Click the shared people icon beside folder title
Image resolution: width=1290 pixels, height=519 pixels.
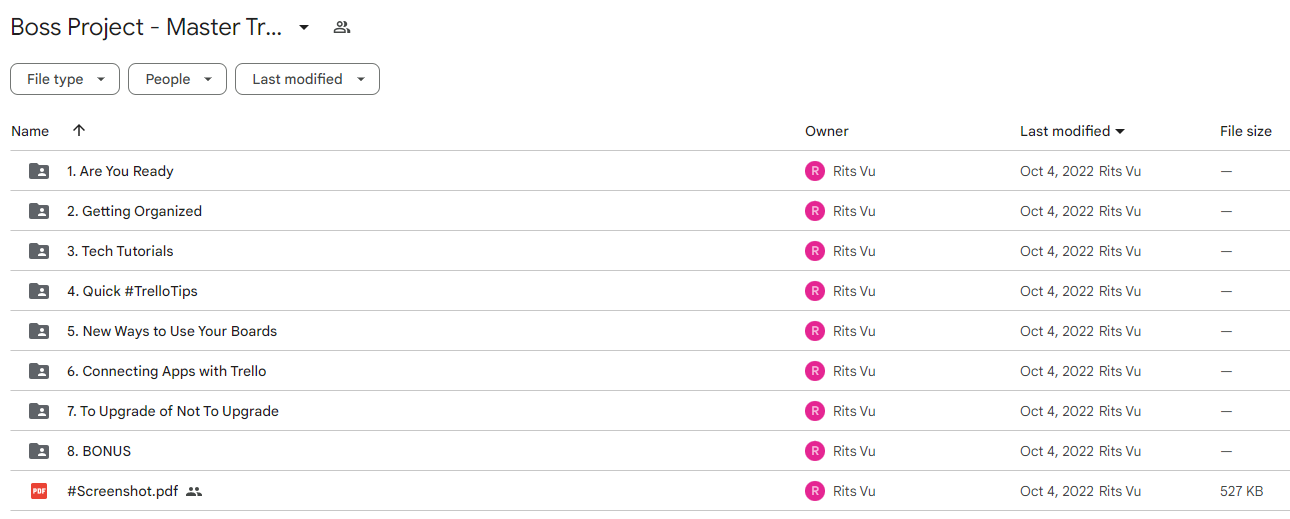click(342, 27)
